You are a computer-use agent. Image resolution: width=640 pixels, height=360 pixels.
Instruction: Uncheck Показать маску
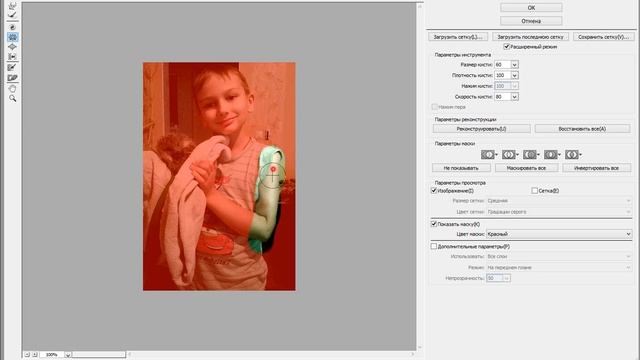[x=434, y=224]
